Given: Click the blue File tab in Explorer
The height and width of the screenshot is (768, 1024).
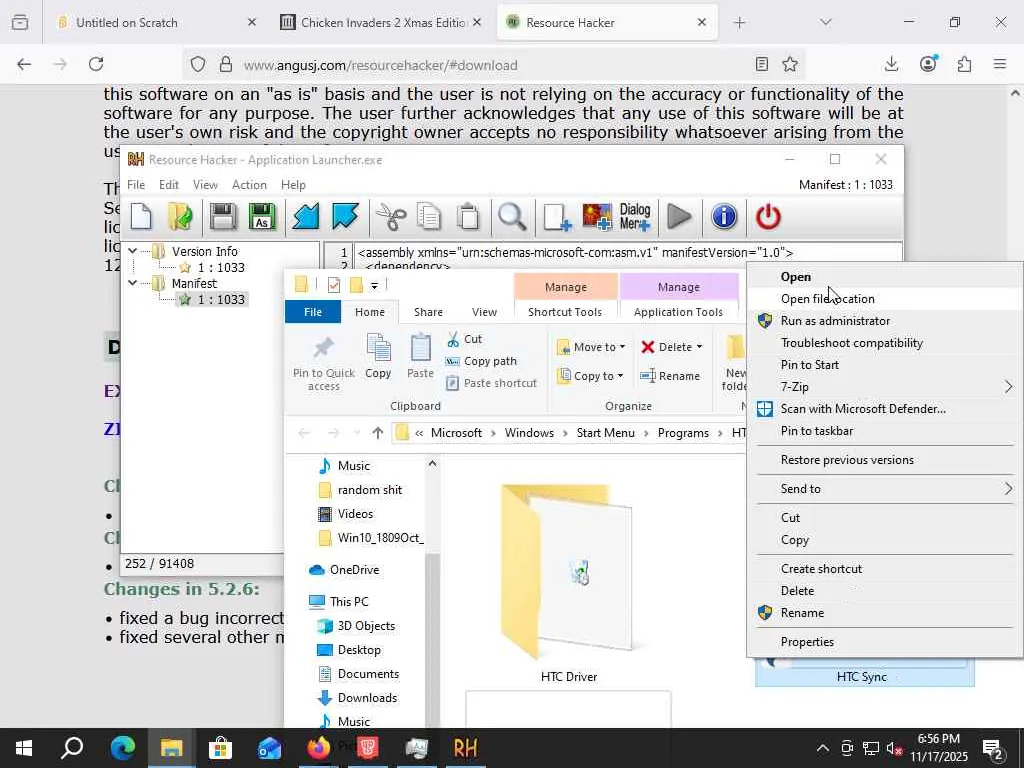Looking at the screenshot, I should [313, 312].
